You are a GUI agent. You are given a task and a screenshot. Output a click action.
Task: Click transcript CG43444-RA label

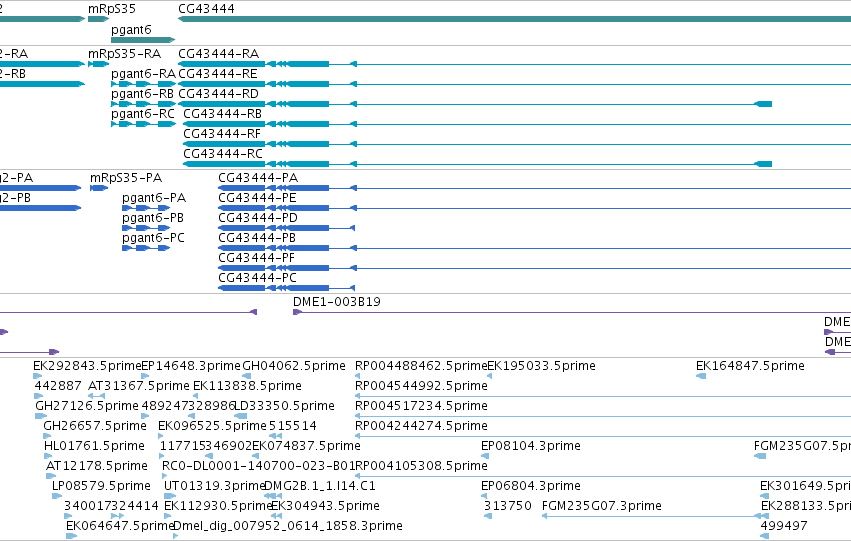click(219, 54)
